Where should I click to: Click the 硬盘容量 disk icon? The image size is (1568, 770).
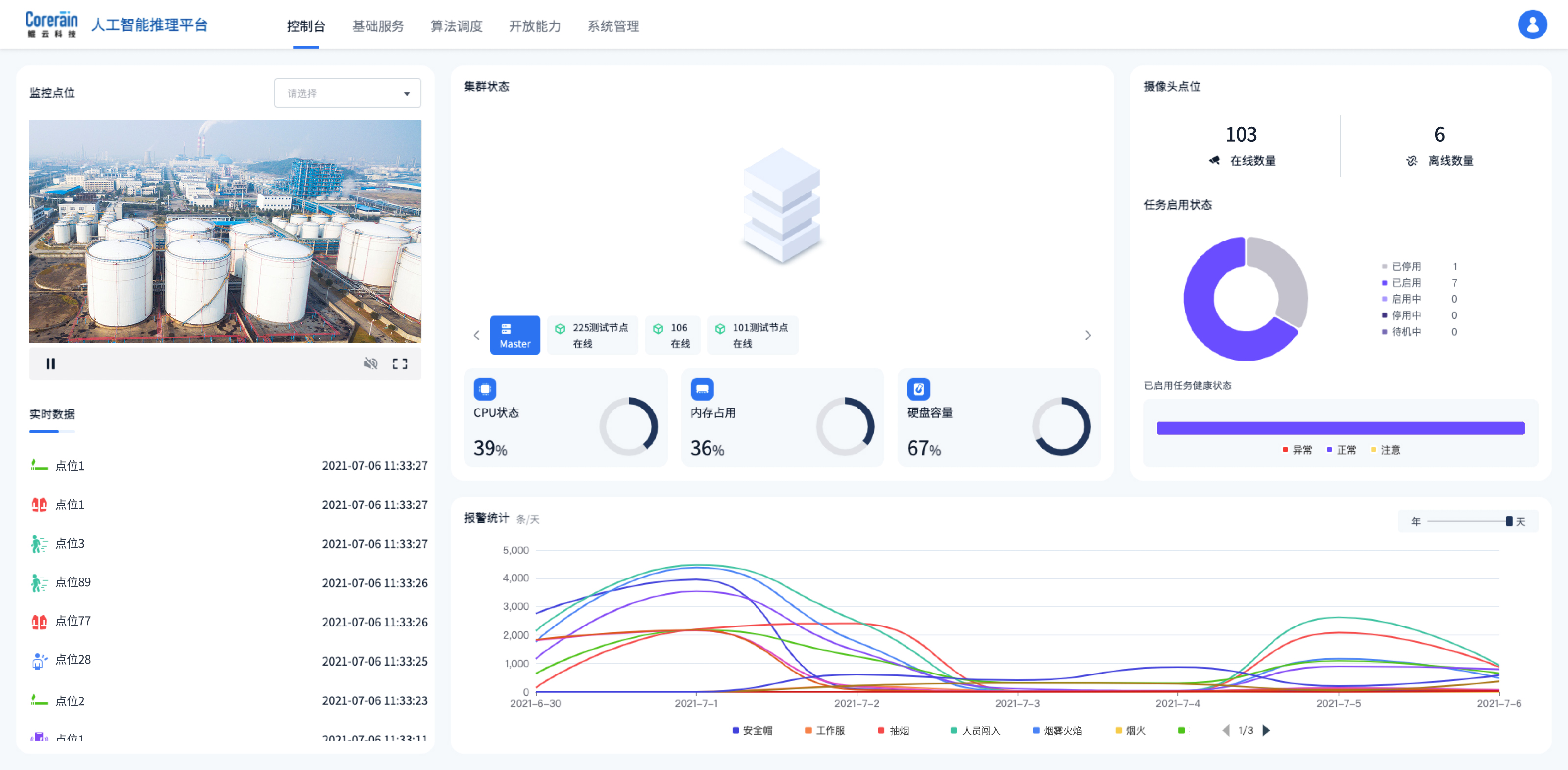point(918,388)
